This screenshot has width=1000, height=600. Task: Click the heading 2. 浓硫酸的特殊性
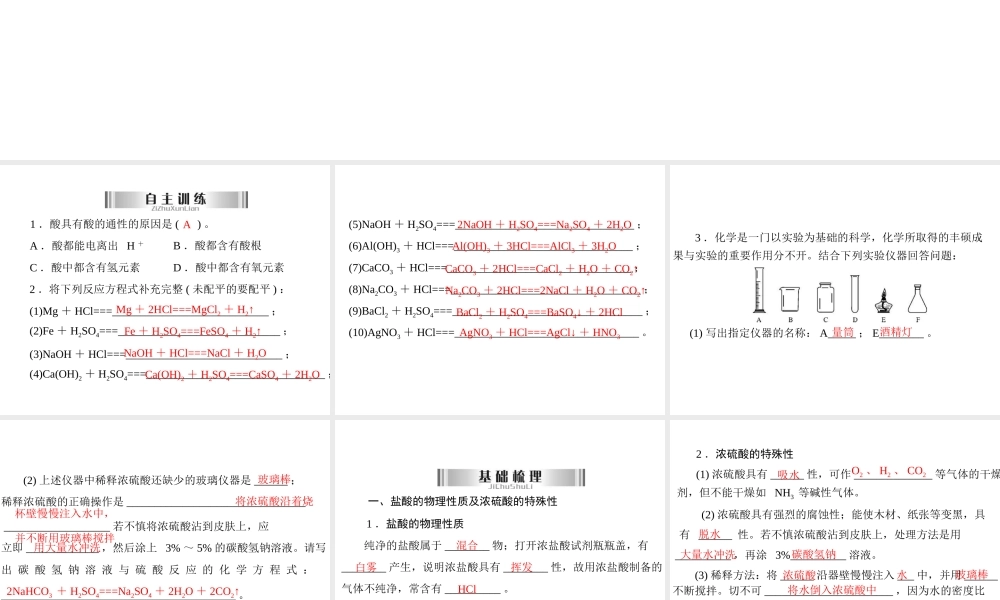[x=744, y=455]
